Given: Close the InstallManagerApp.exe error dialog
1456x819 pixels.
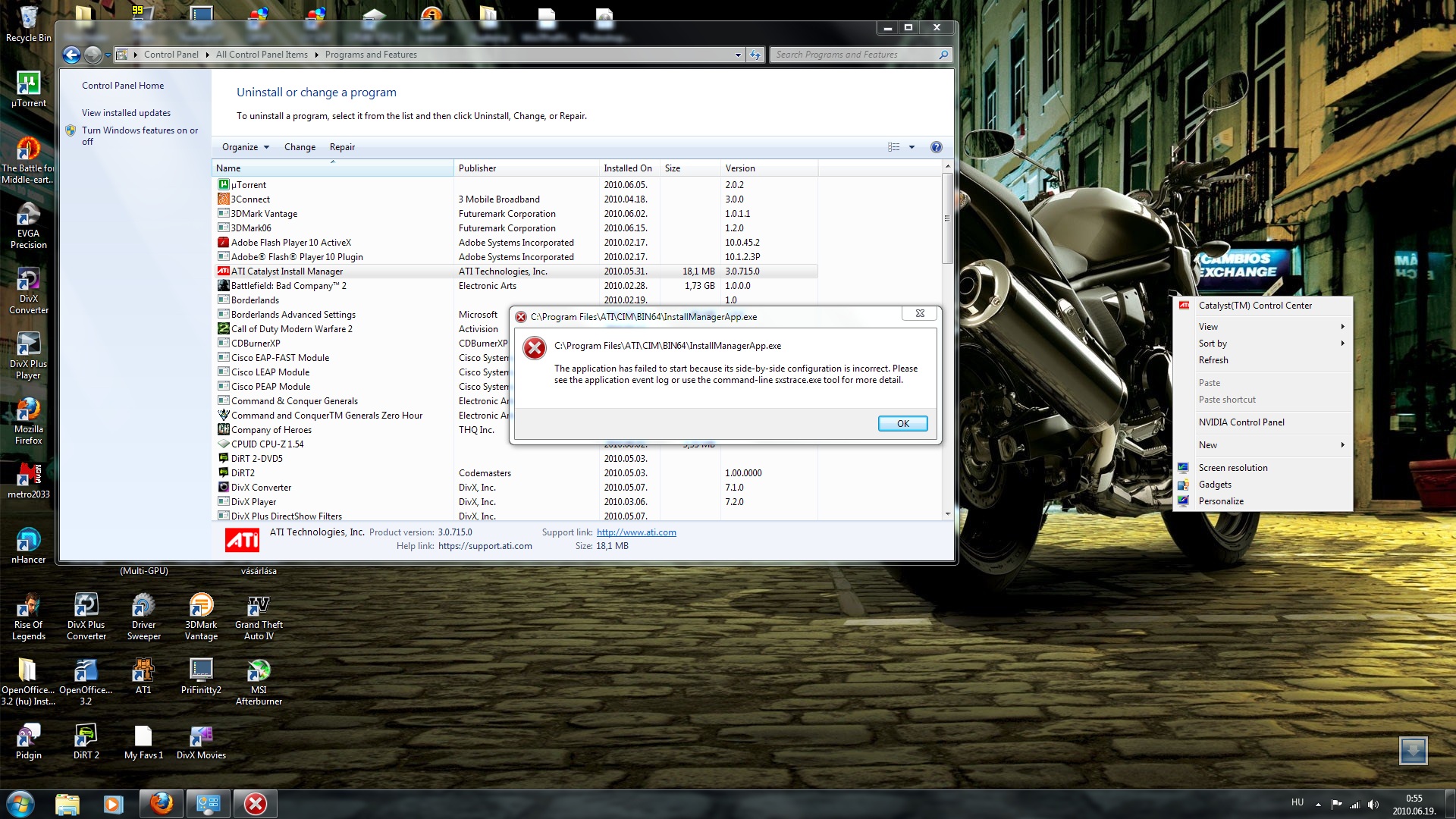Looking at the screenshot, I should click(x=920, y=313).
